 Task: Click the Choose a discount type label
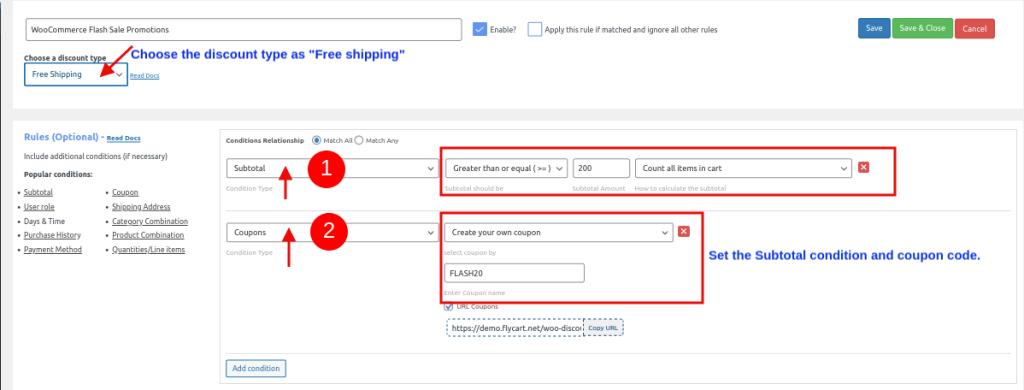pyautogui.click(x=65, y=58)
